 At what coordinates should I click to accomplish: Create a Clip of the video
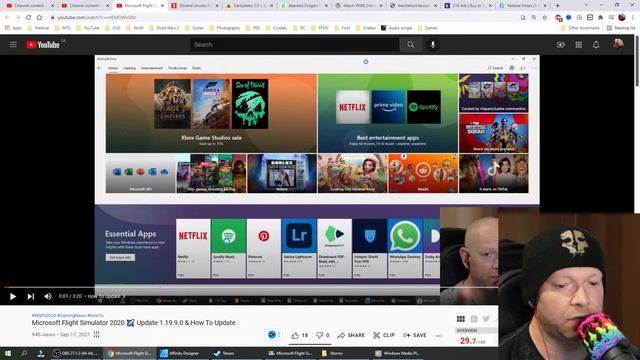click(x=384, y=335)
